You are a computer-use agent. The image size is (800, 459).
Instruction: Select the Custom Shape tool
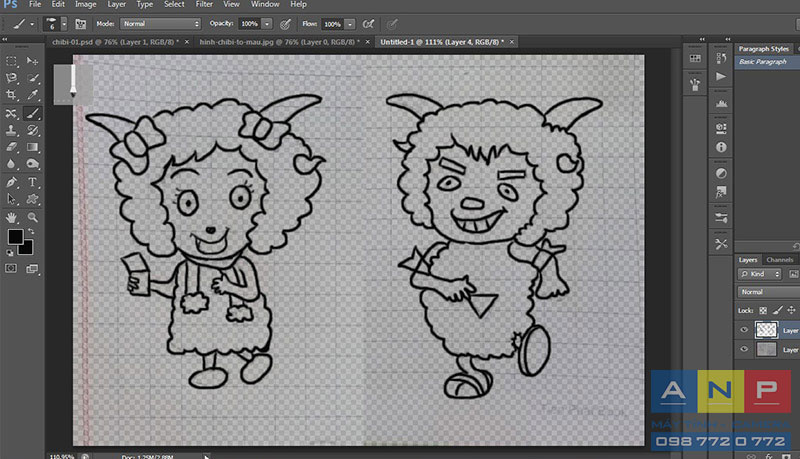[32, 199]
